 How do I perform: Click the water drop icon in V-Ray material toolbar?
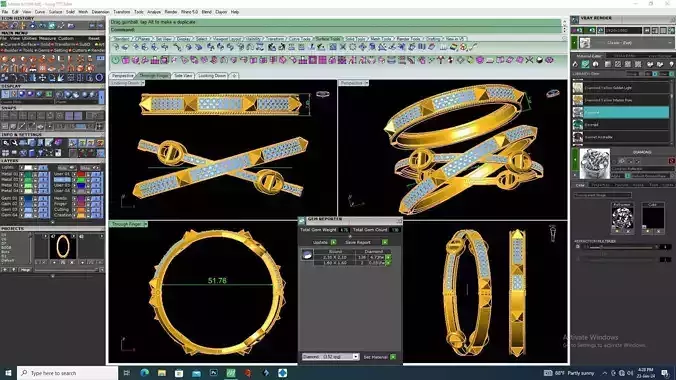point(575,64)
